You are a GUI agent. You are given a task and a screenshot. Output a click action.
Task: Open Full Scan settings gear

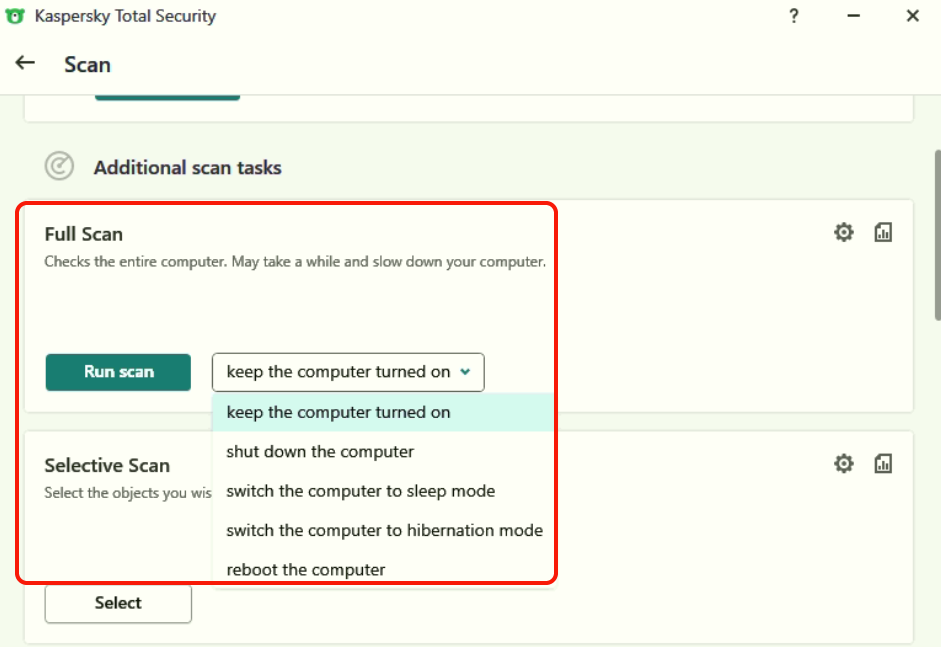[844, 233]
